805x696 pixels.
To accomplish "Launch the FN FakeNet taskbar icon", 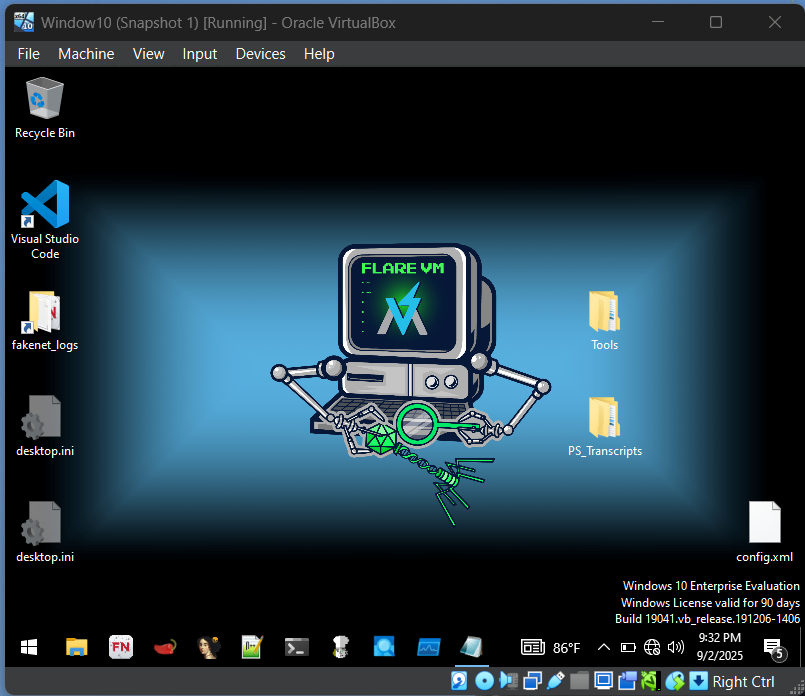I will coord(121,647).
